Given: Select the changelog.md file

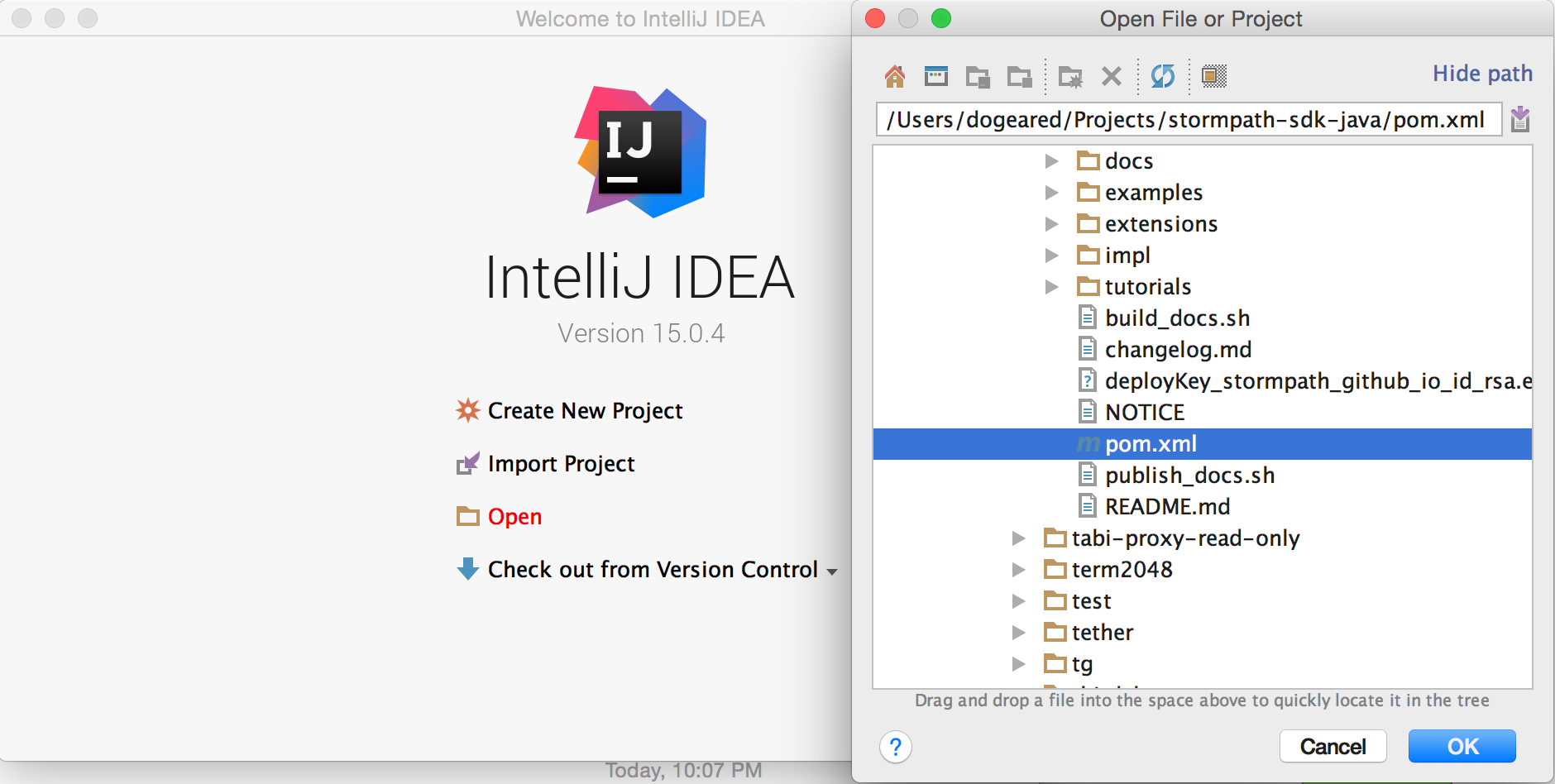Looking at the screenshot, I should (1178, 350).
